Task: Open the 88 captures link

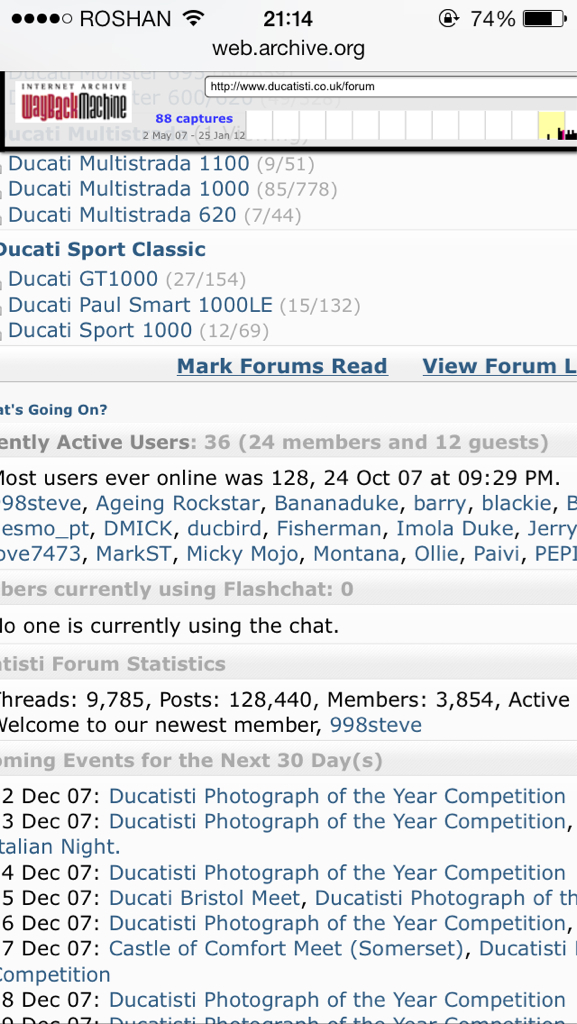Action: (x=194, y=118)
